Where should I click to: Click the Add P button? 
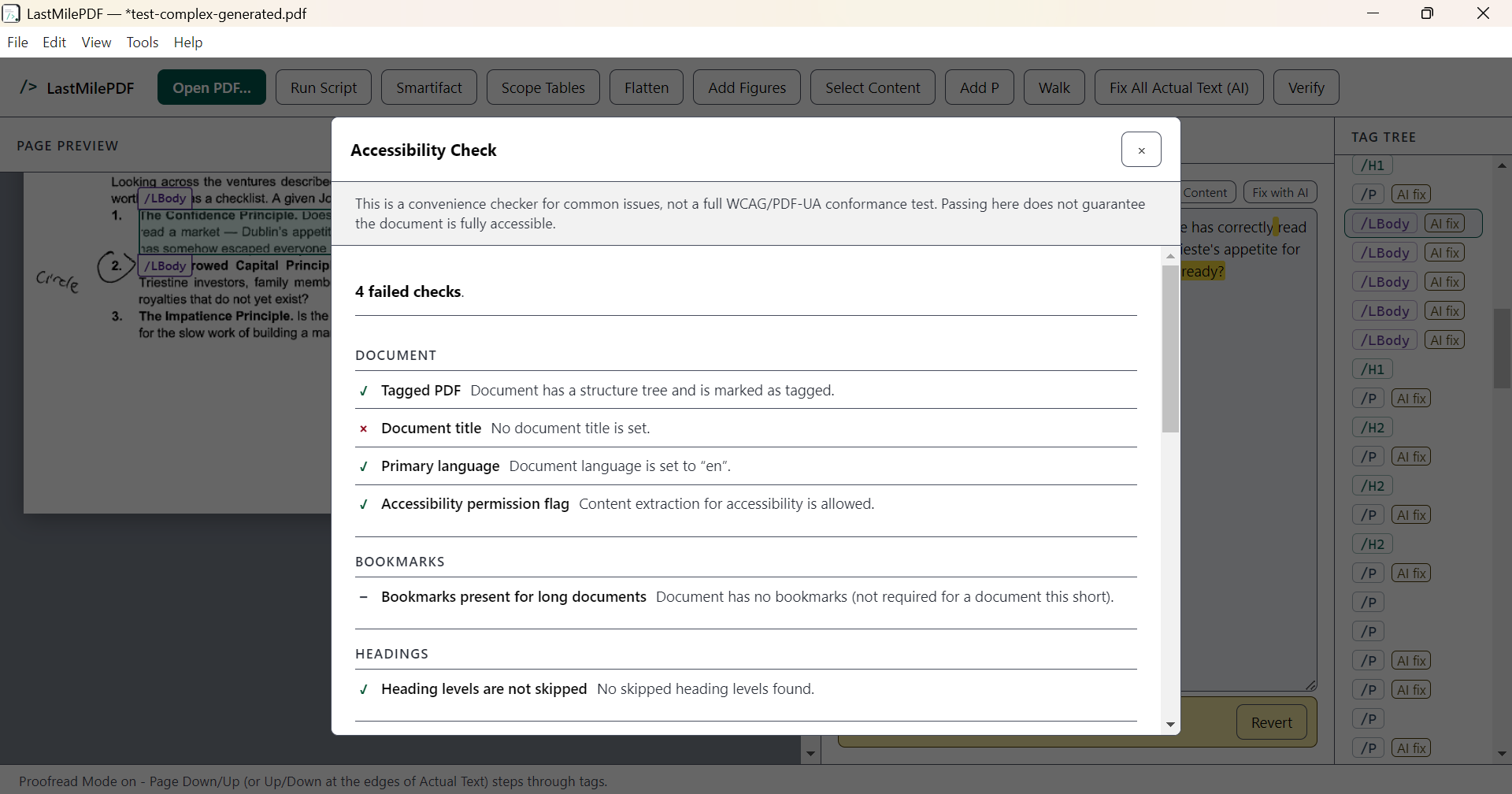980,87
